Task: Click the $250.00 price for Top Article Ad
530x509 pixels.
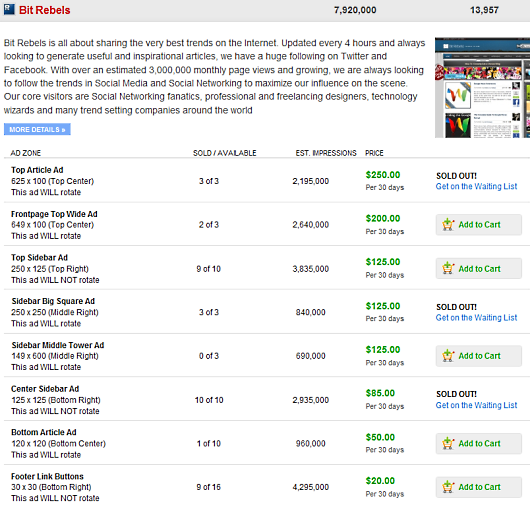Action: point(383,175)
